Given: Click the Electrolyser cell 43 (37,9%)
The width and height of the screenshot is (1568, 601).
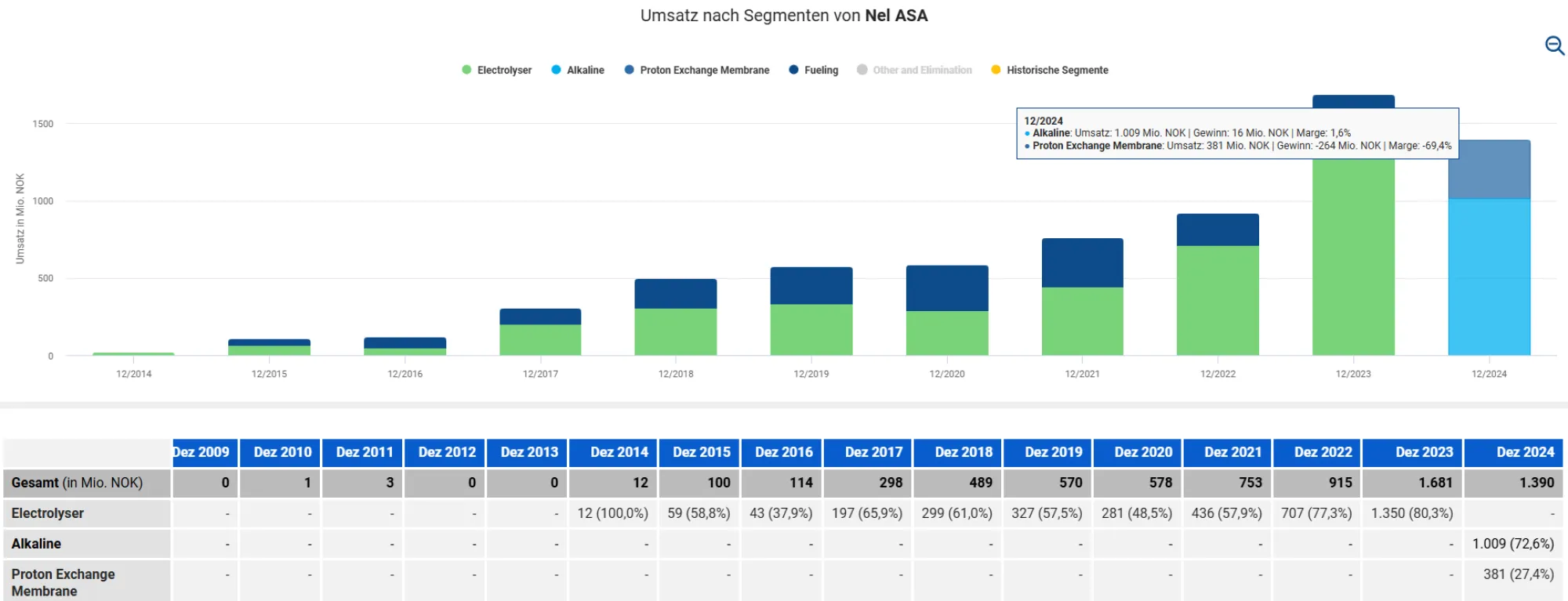Looking at the screenshot, I should (782, 513).
